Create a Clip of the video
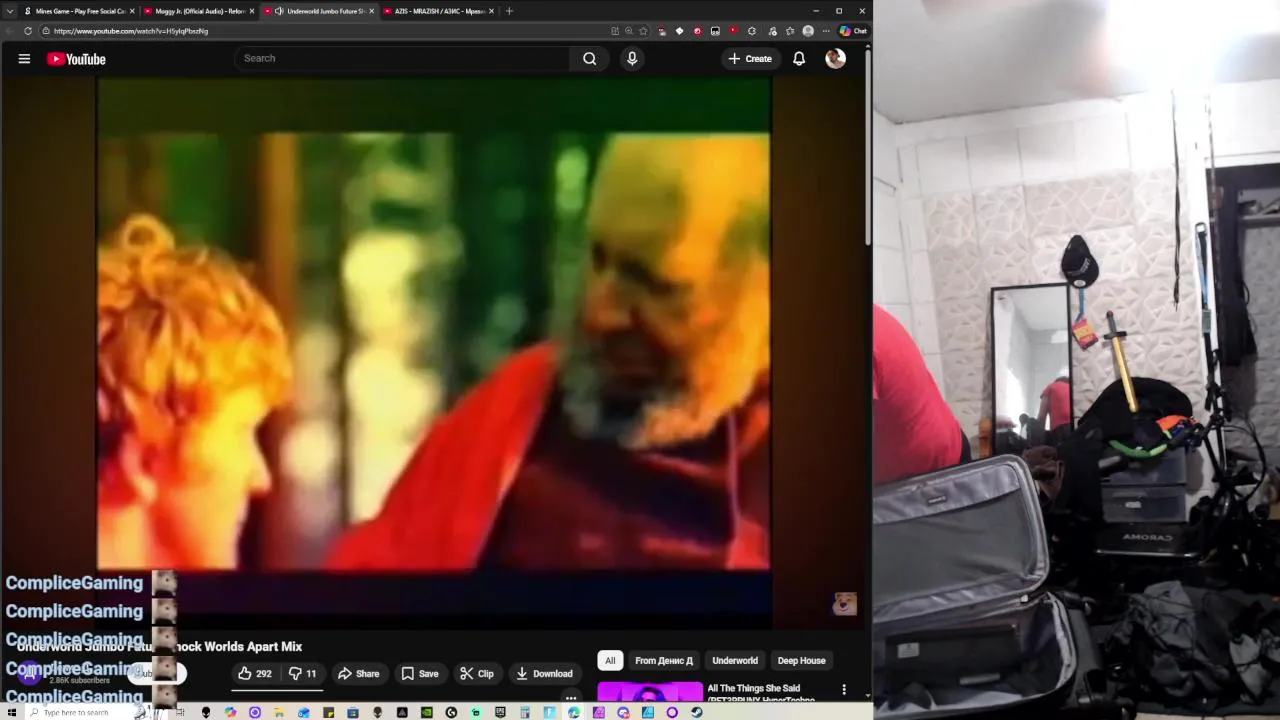The width and height of the screenshot is (1280, 720). (x=477, y=673)
